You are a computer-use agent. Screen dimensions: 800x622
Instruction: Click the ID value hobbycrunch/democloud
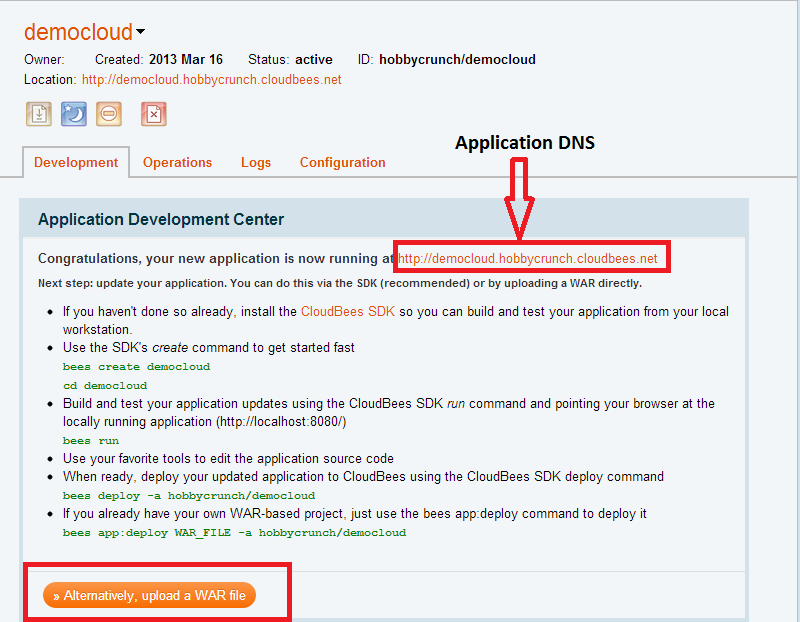[x=457, y=60]
